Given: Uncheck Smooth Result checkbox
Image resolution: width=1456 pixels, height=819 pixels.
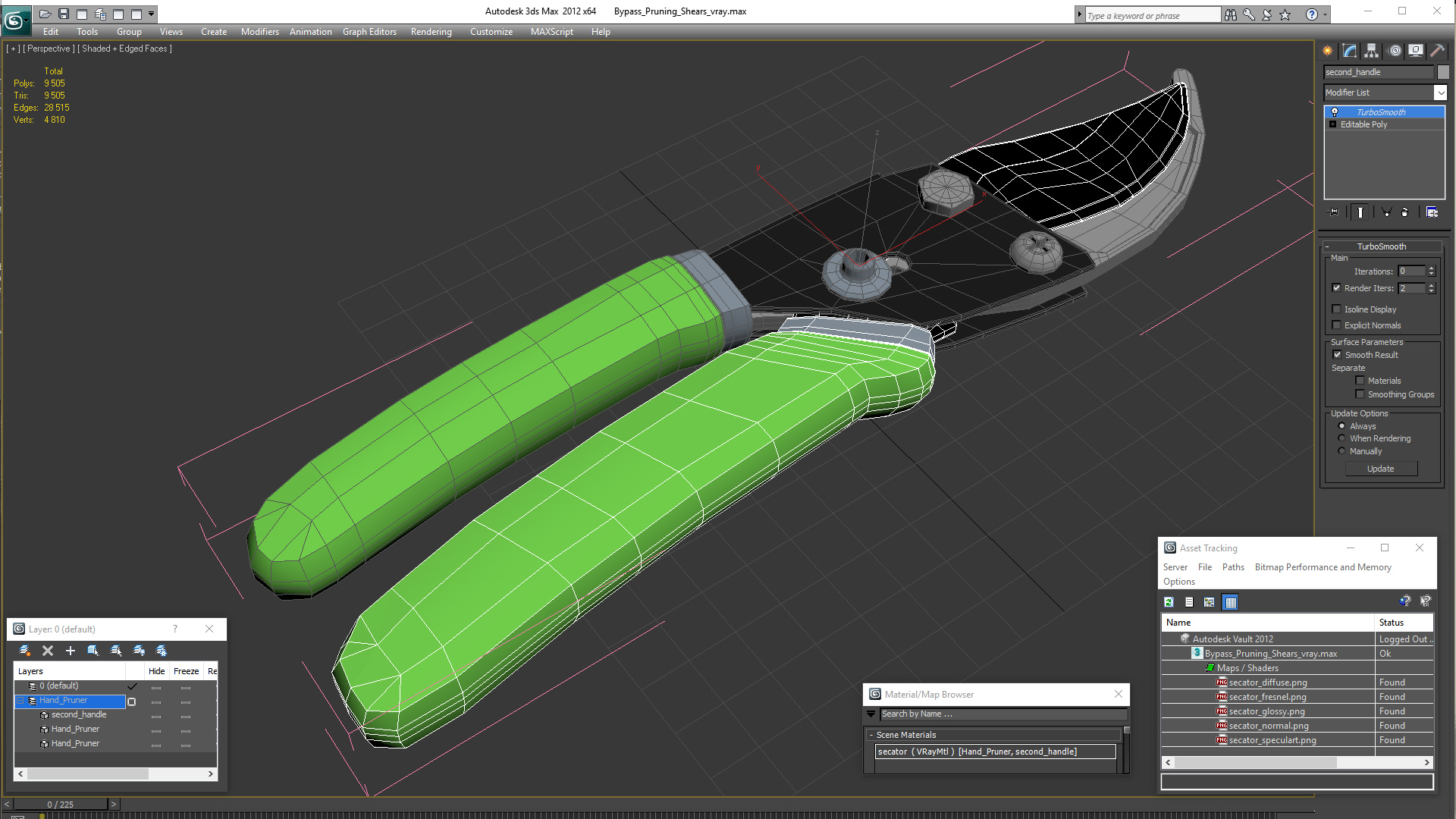Looking at the screenshot, I should coord(1337,355).
